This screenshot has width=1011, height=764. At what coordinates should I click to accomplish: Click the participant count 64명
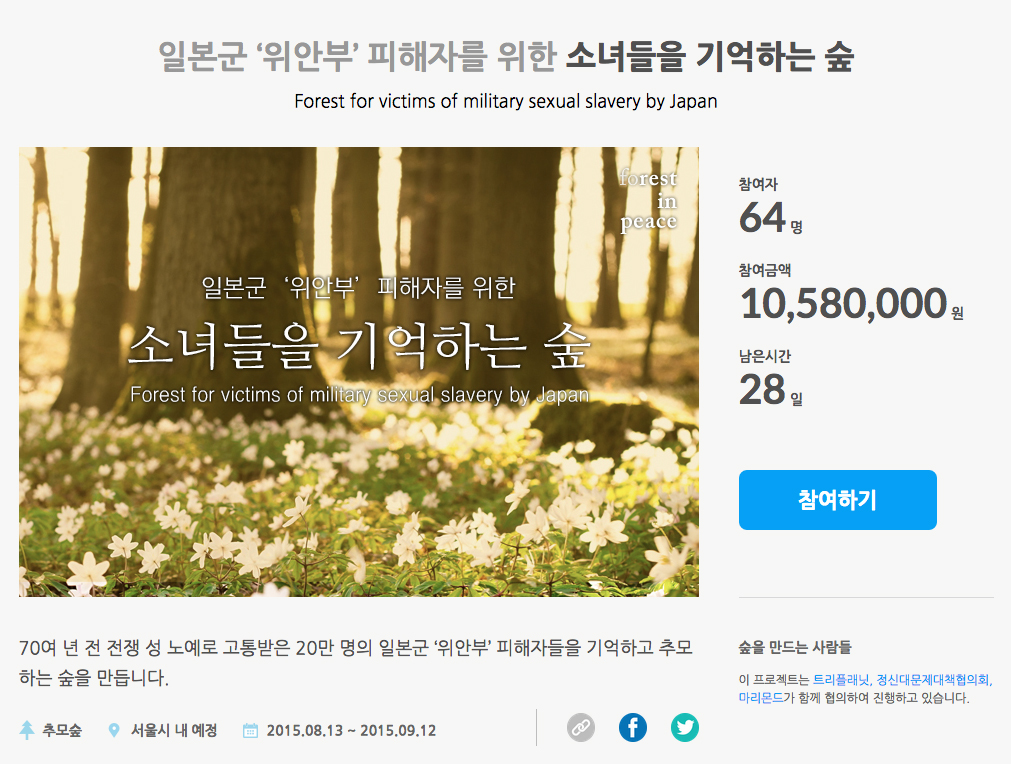click(x=771, y=217)
